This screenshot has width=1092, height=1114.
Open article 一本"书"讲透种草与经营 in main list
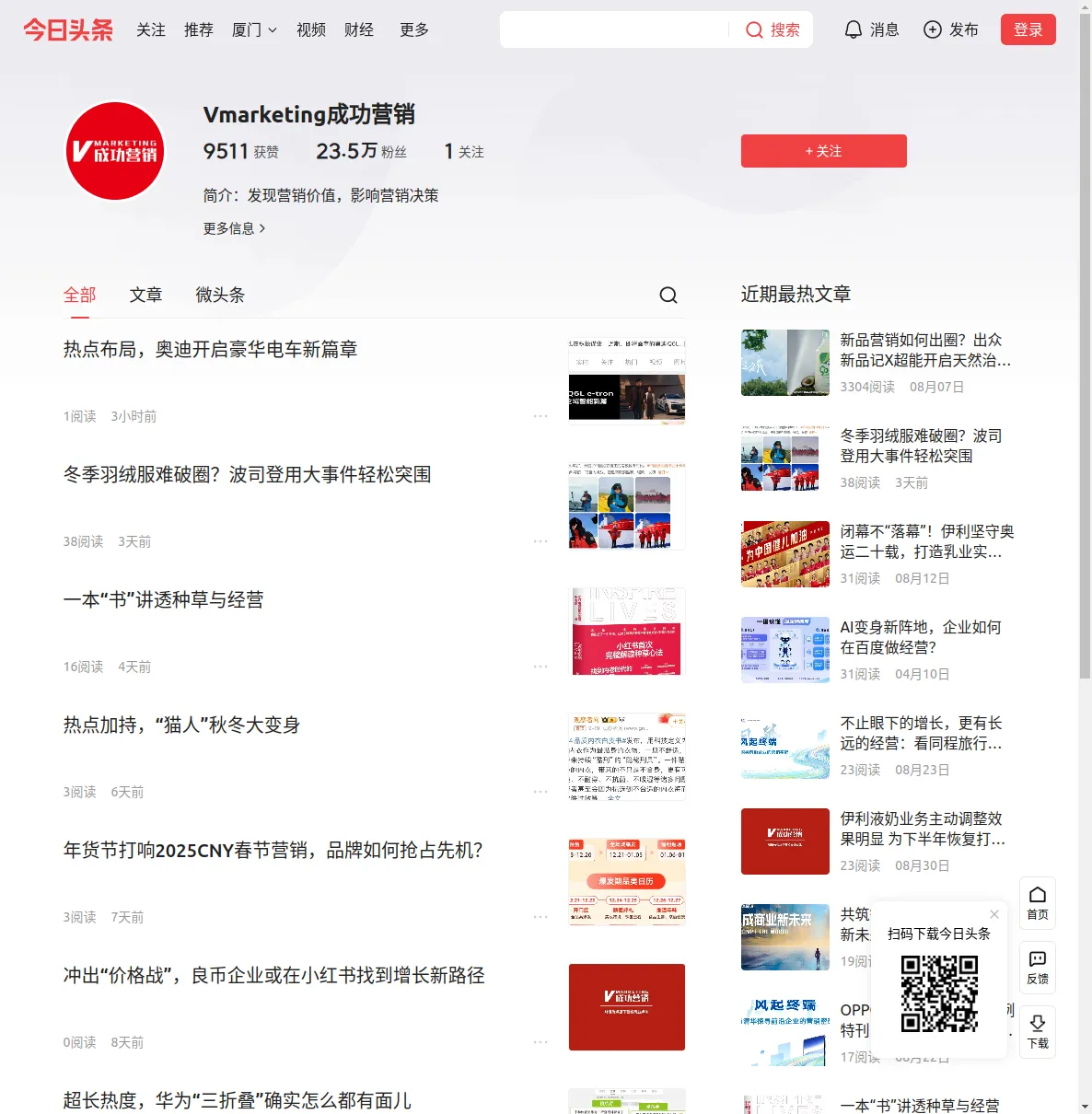(164, 600)
